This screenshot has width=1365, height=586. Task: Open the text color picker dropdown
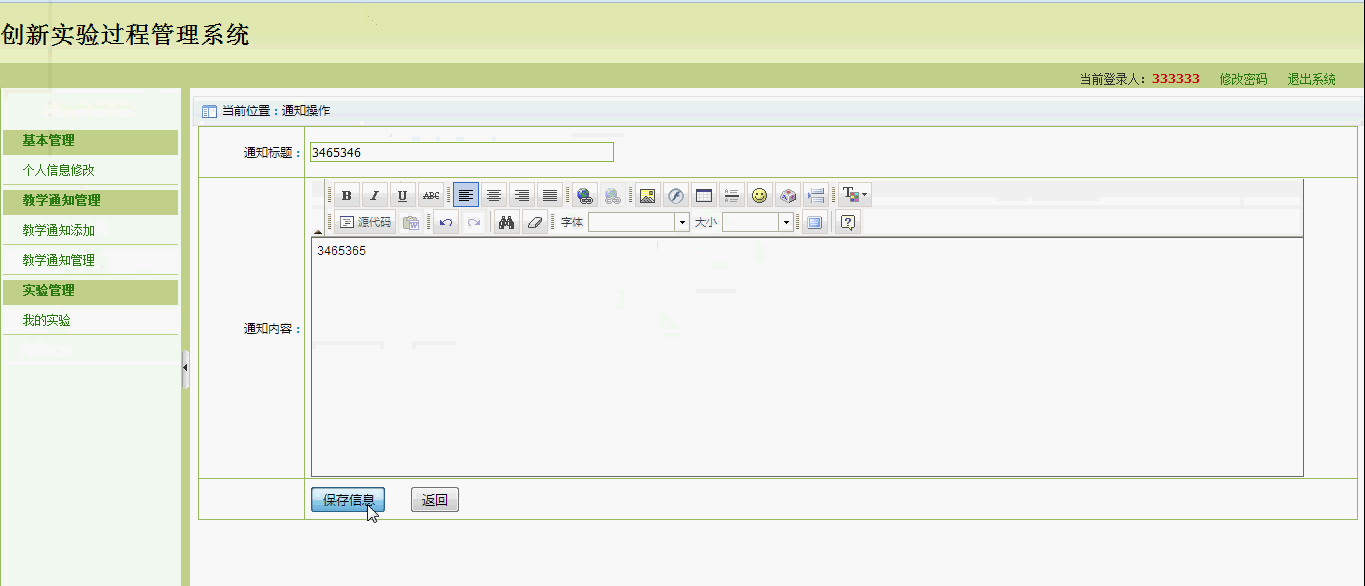pyautogui.click(x=855, y=196)
